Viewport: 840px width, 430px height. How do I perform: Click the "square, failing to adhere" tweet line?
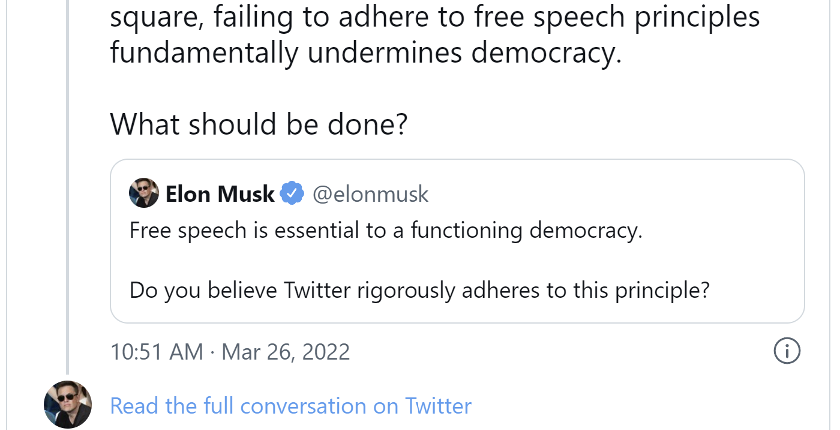(434, 18)
